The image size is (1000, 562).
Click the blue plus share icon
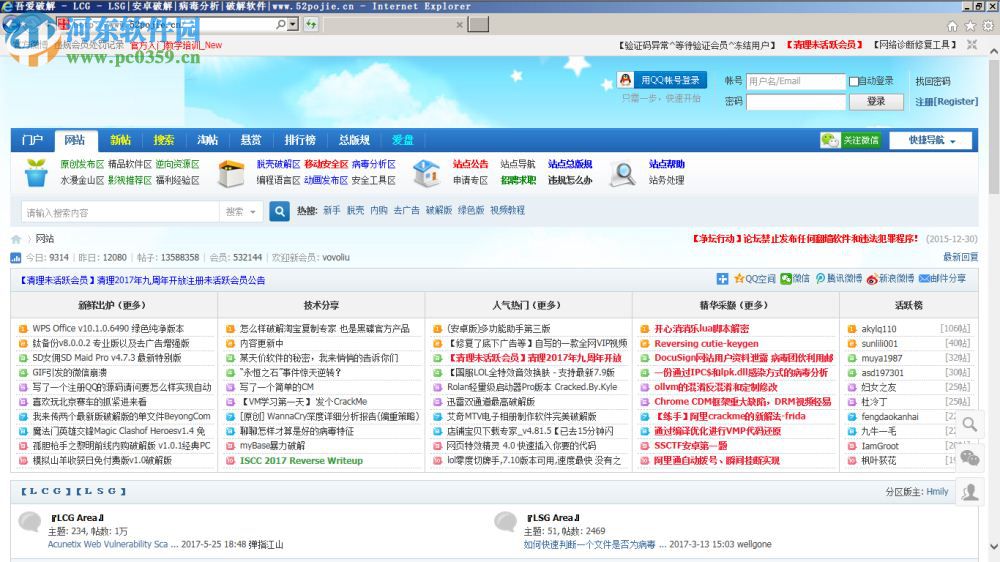tap(722, 279)
